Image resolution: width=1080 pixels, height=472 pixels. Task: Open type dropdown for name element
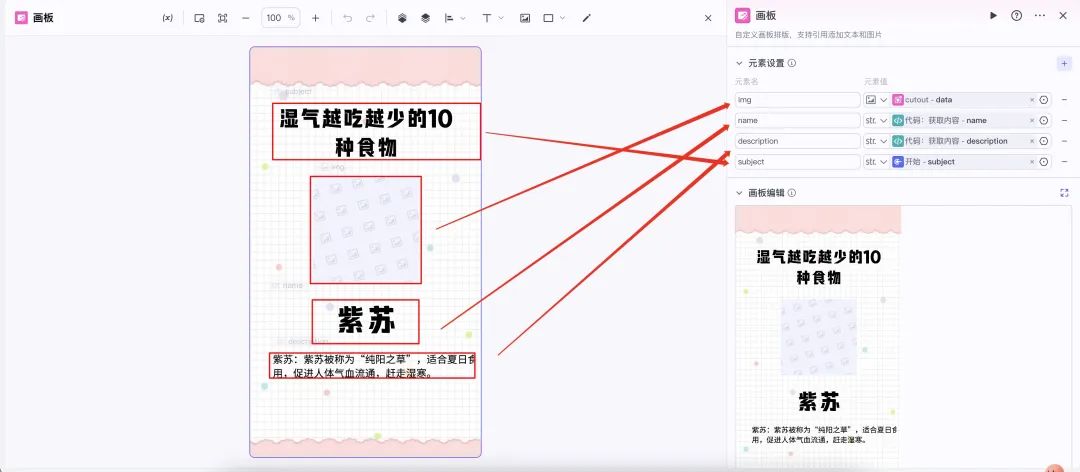(x=877, y=121)
